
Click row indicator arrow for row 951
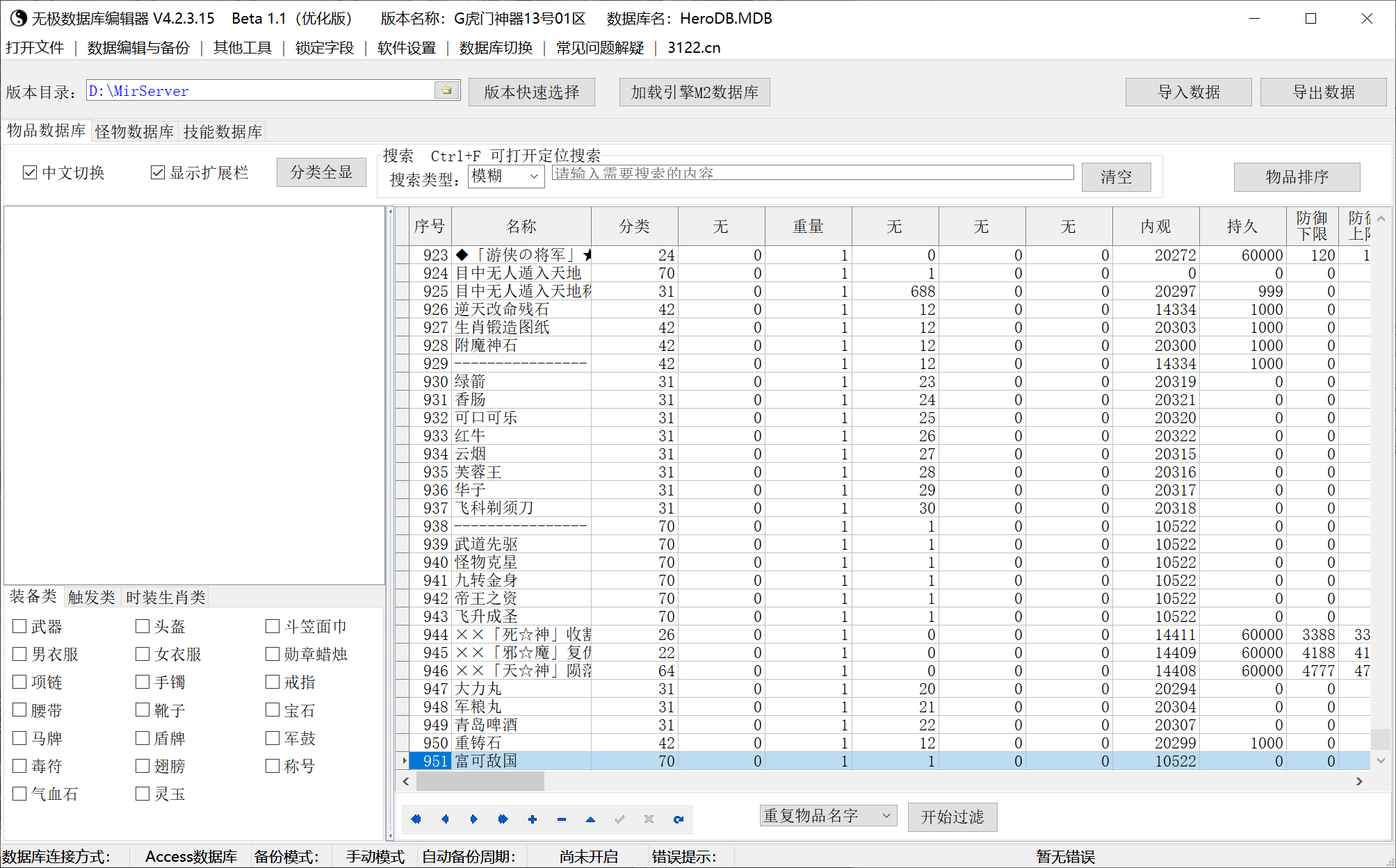[404, 761]
